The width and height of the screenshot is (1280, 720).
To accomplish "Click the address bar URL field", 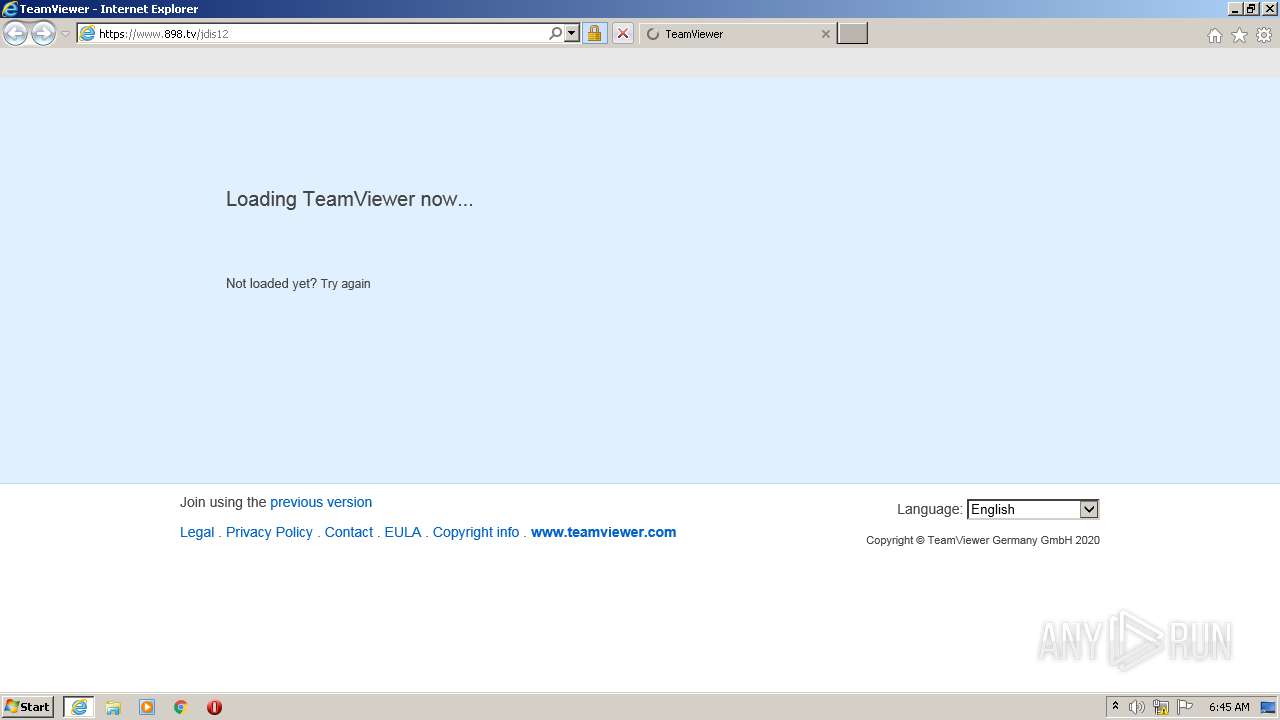I will (x=320, y=34).
